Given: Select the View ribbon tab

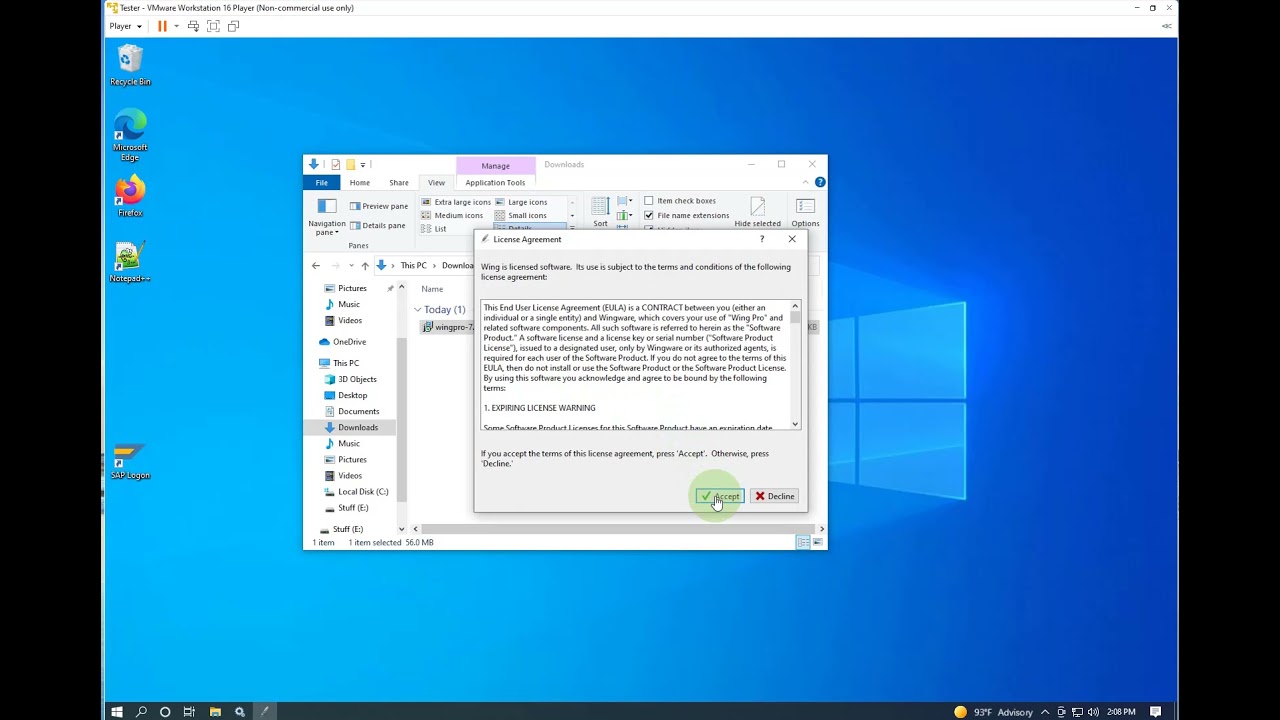Looking at the screenshot, I should (436, 183).
